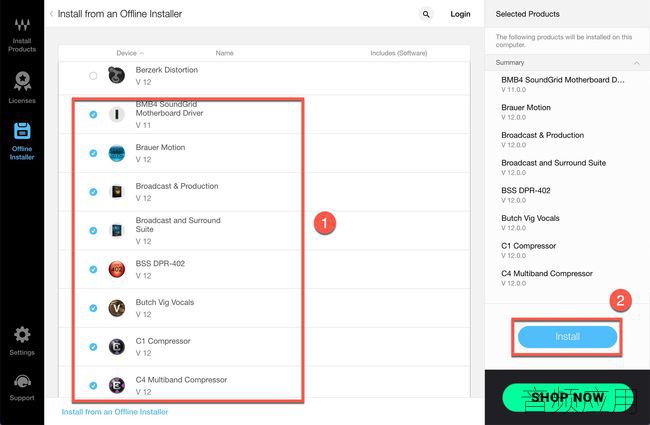
Task: Click the blue Install button
Action: (x=567, y=337)
